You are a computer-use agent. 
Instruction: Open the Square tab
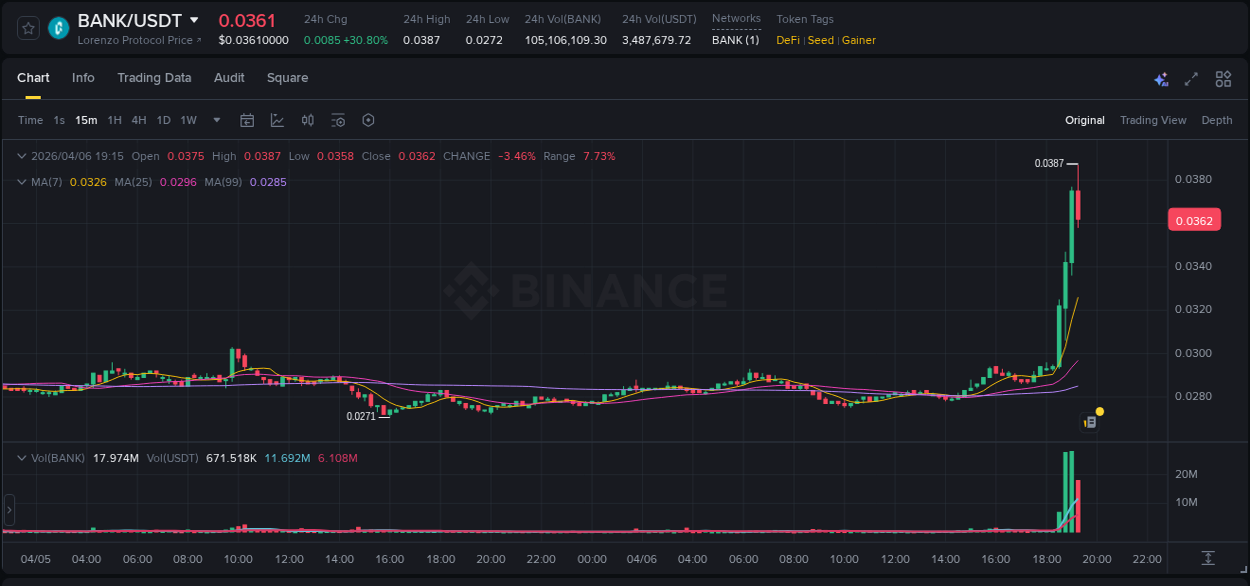(x=287, y=78)
